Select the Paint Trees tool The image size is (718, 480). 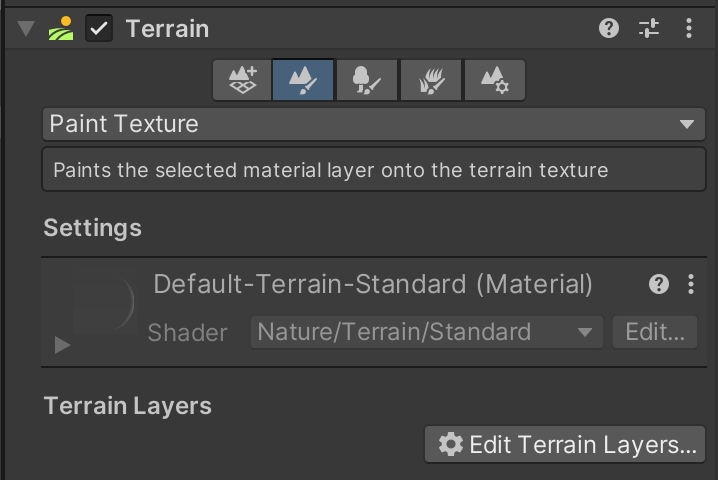[x=366, y=79]
